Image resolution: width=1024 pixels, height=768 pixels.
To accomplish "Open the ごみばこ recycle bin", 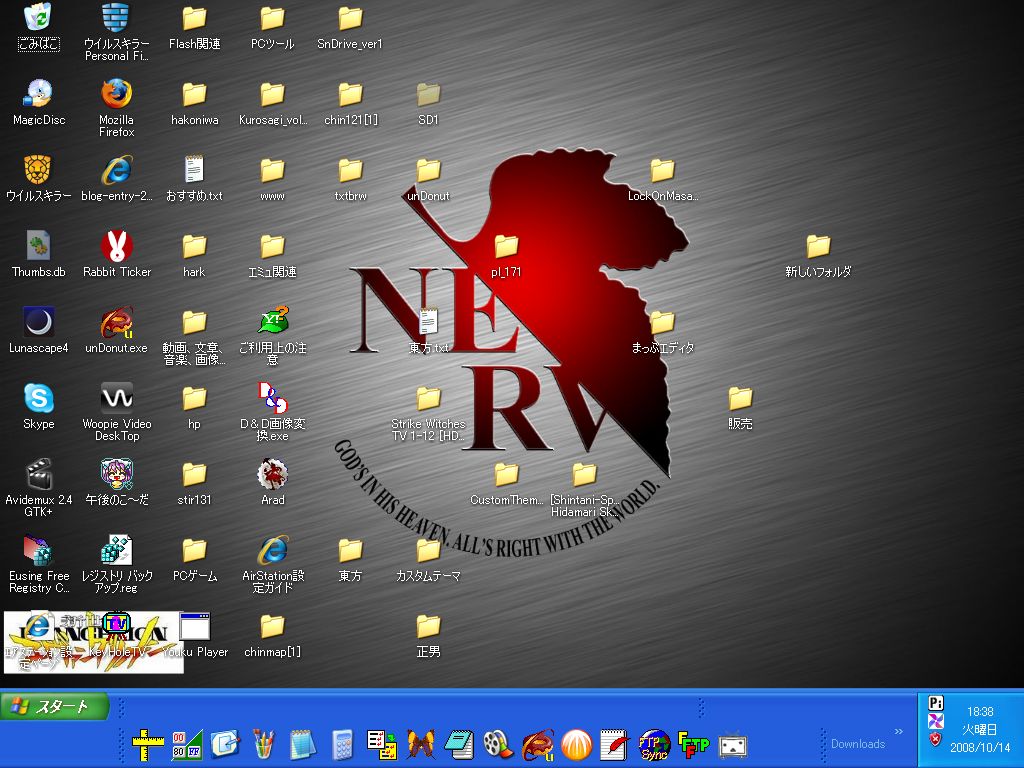I will tap(39, 19).
